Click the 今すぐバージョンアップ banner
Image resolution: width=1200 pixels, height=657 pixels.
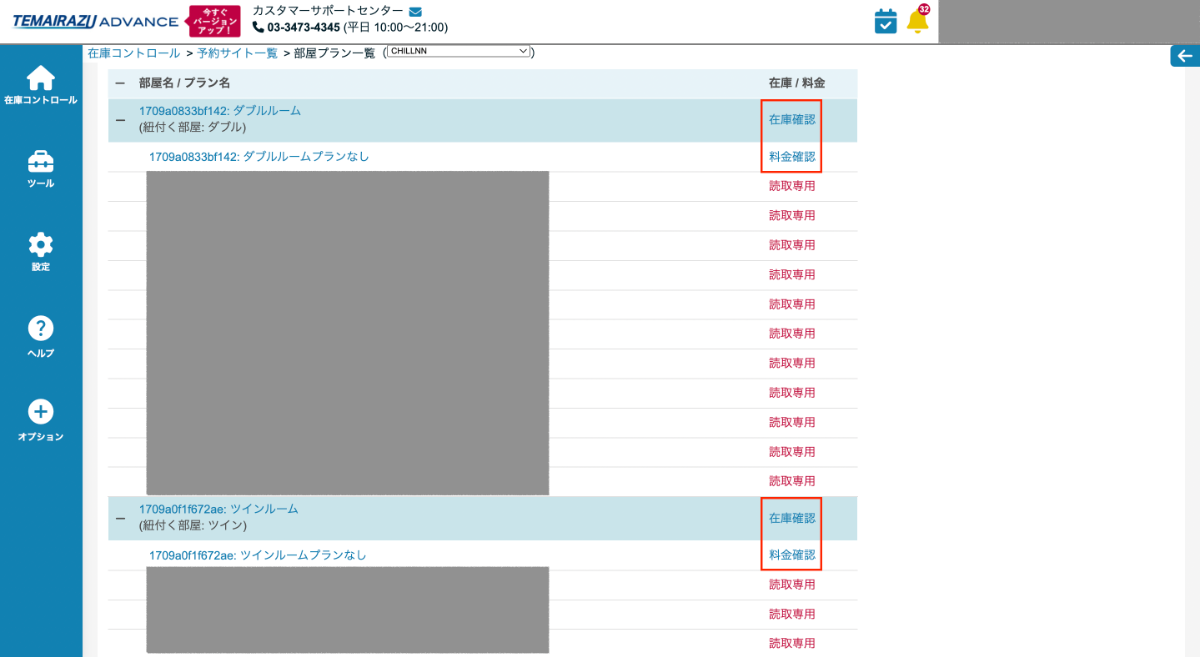(x=214, y=21)
